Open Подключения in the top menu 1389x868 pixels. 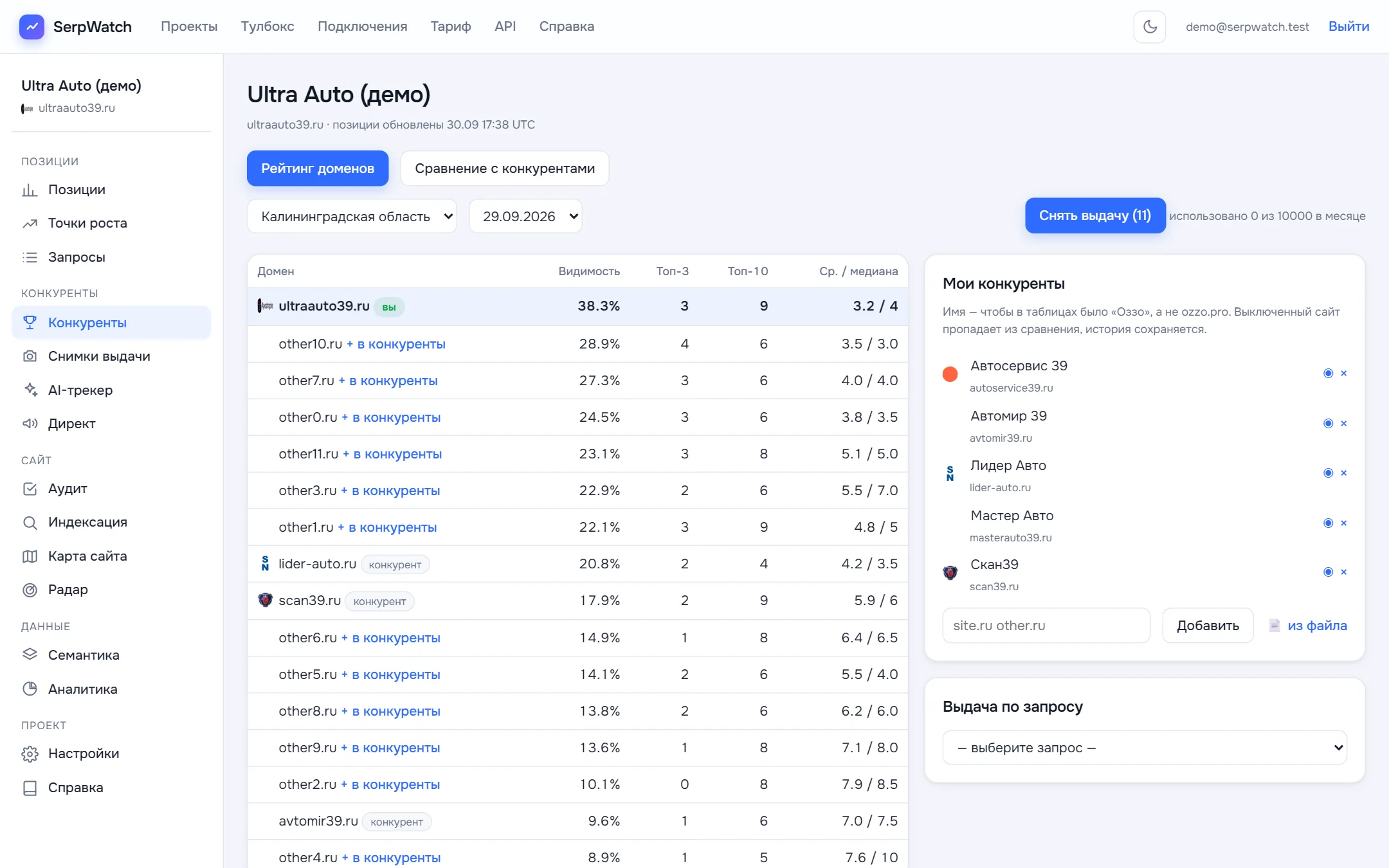click(363, 26)
